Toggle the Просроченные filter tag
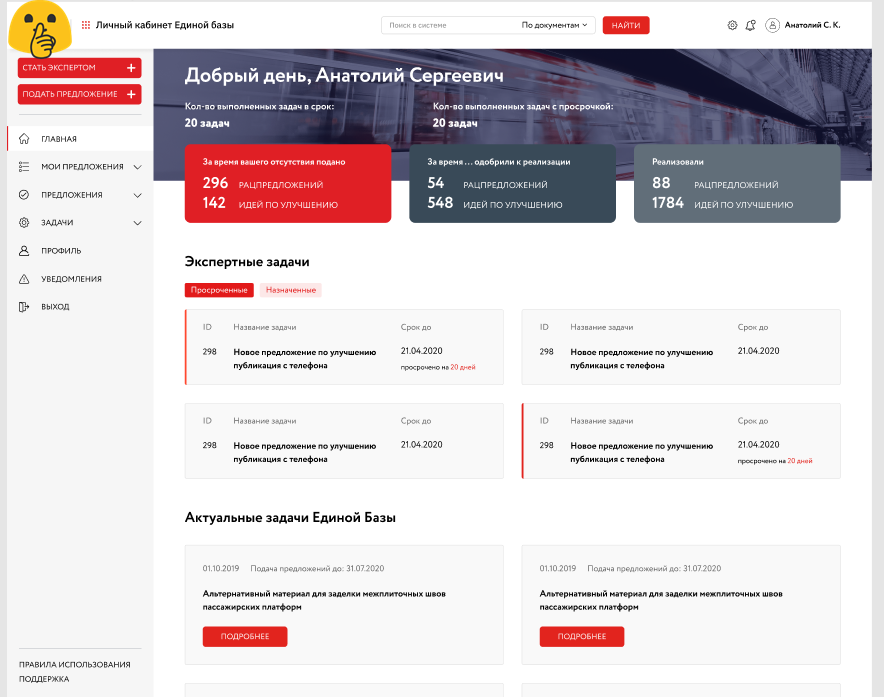 (x=219, y=290)
